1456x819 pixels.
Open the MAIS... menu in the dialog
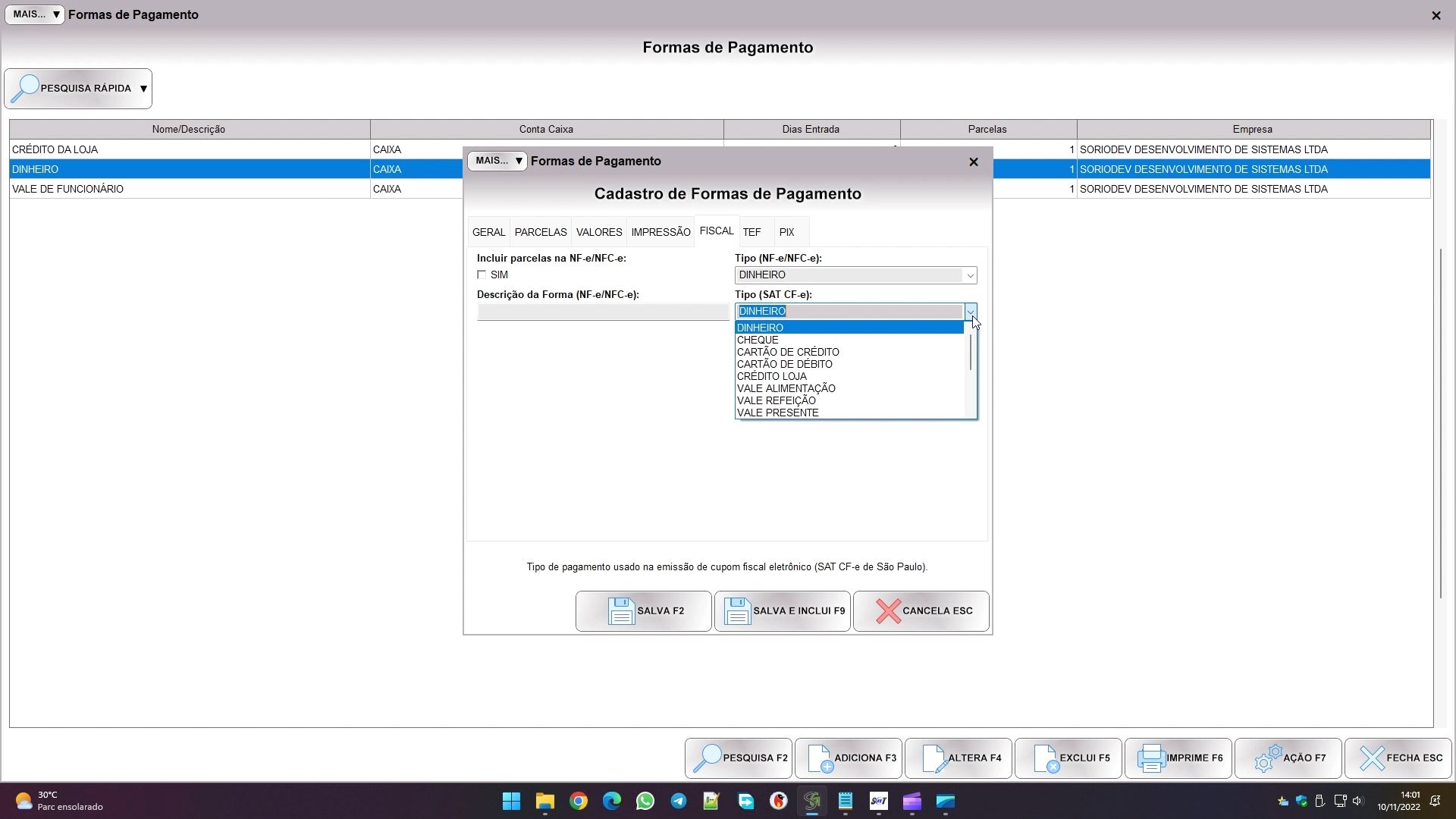(497, 161)
